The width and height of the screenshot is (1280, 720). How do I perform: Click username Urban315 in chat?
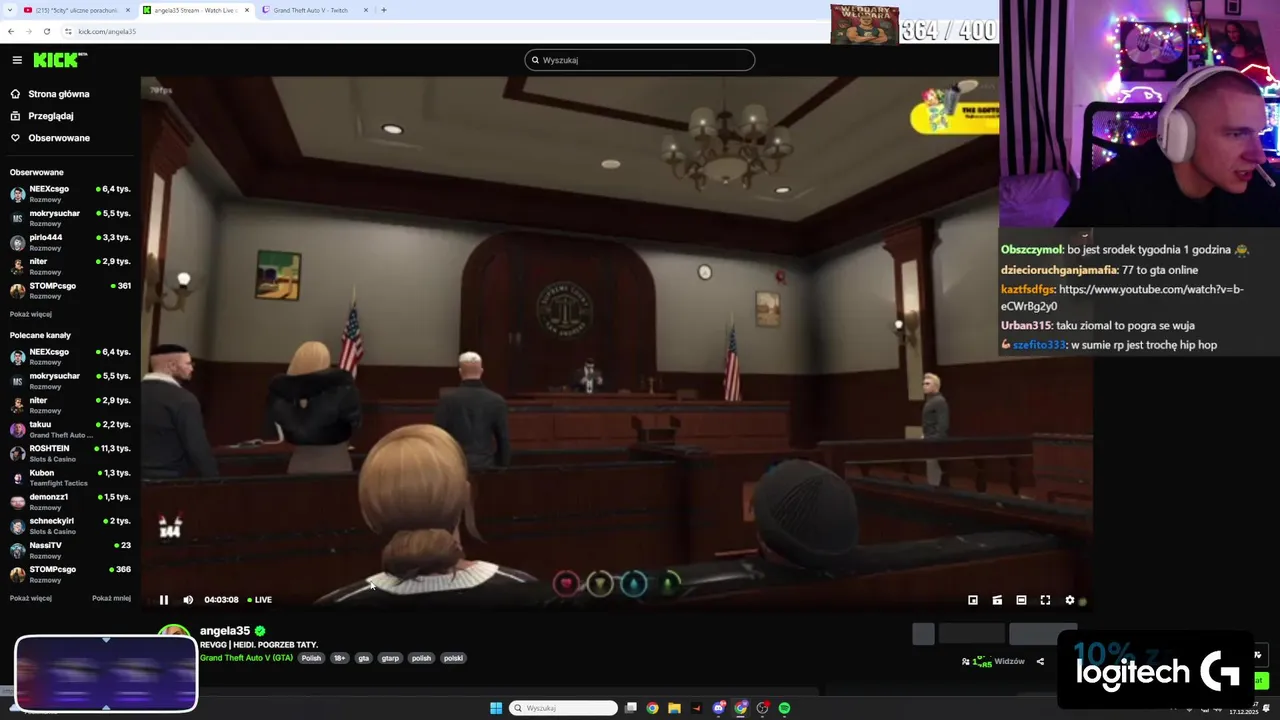tap(1026, 326)
